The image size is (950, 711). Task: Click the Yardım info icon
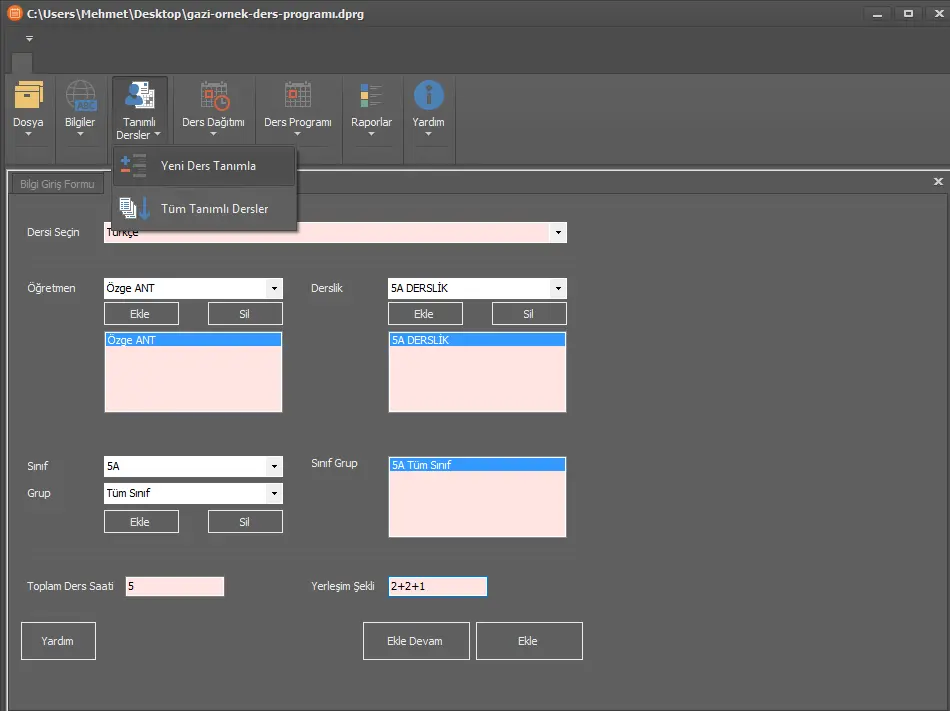click(x=428, y=96)
